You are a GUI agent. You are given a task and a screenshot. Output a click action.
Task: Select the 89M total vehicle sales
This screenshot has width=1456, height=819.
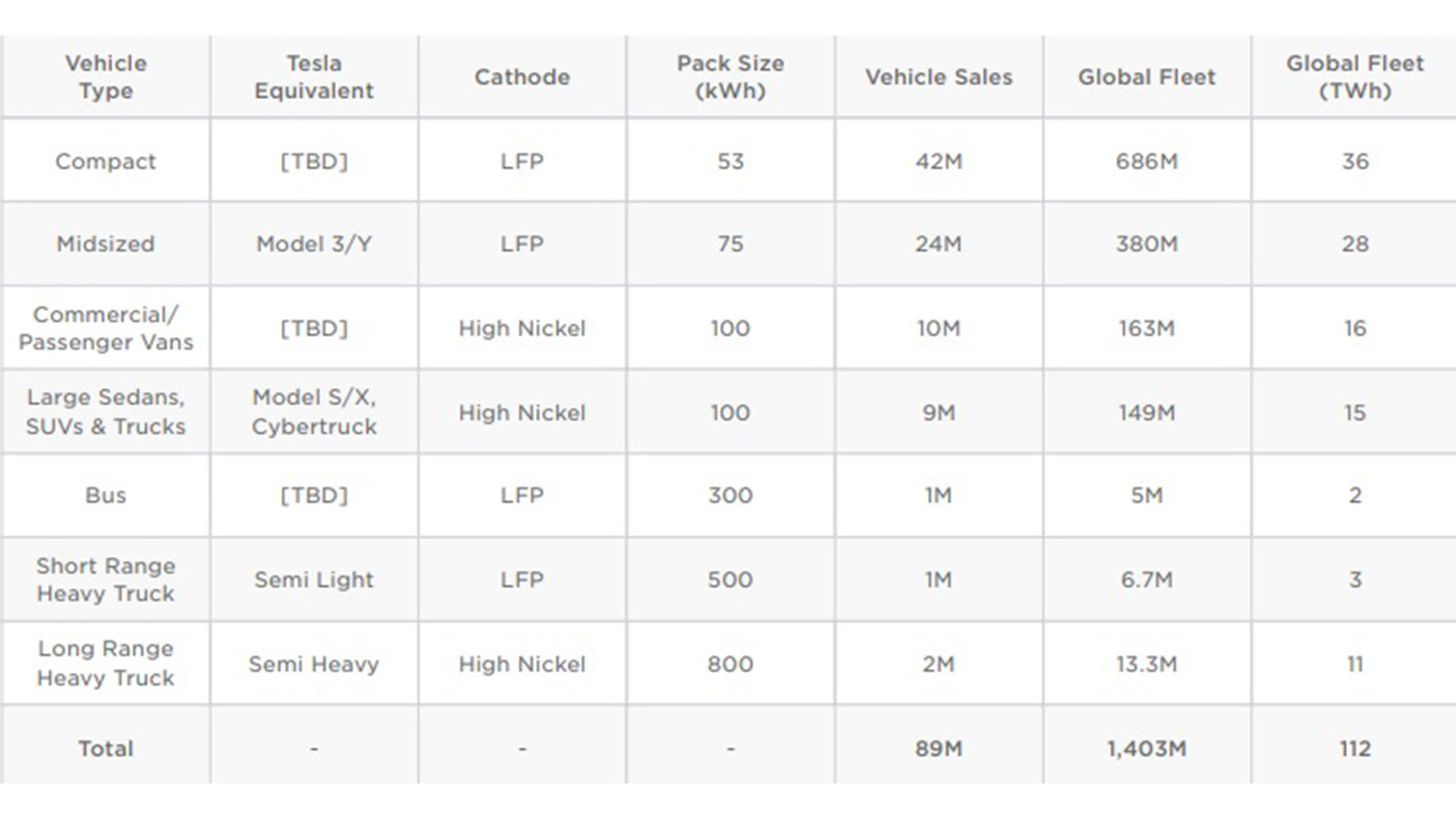click(x=938, y=749)
